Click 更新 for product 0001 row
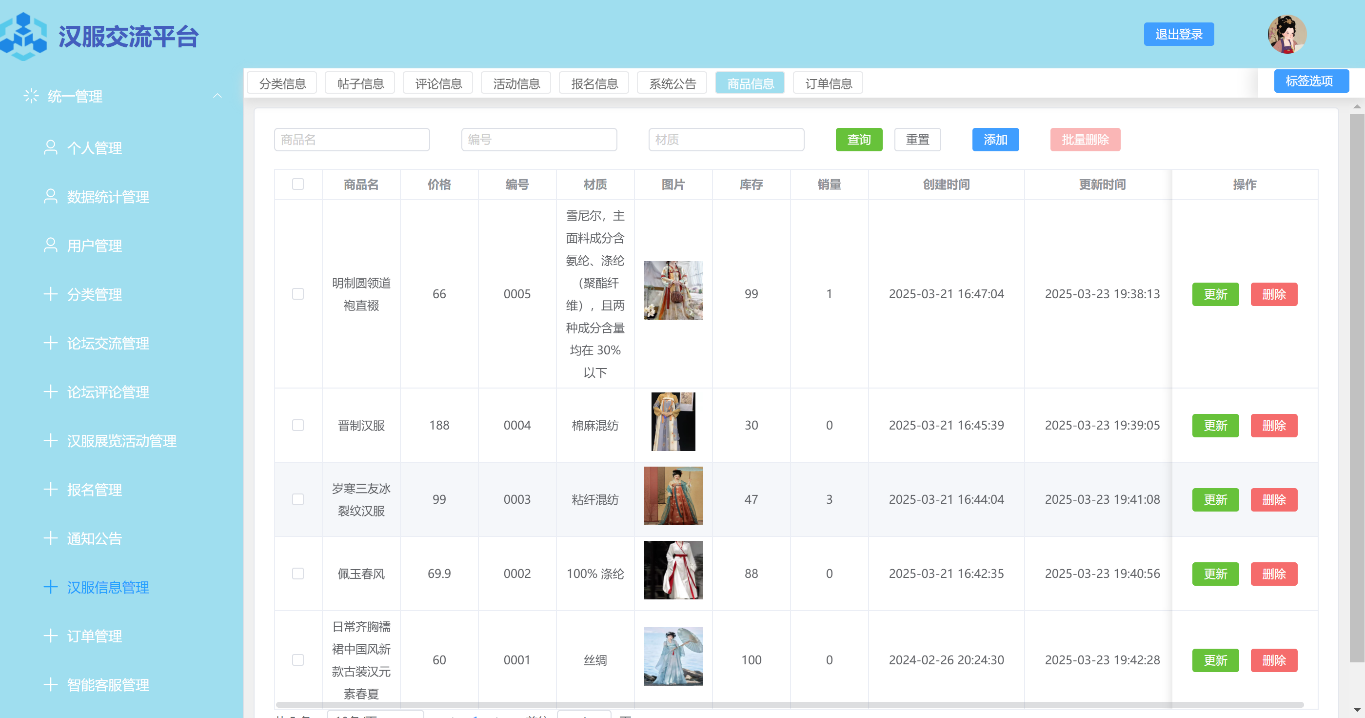This screenshot has width=1365, height=718. [x=1215, y=660]
